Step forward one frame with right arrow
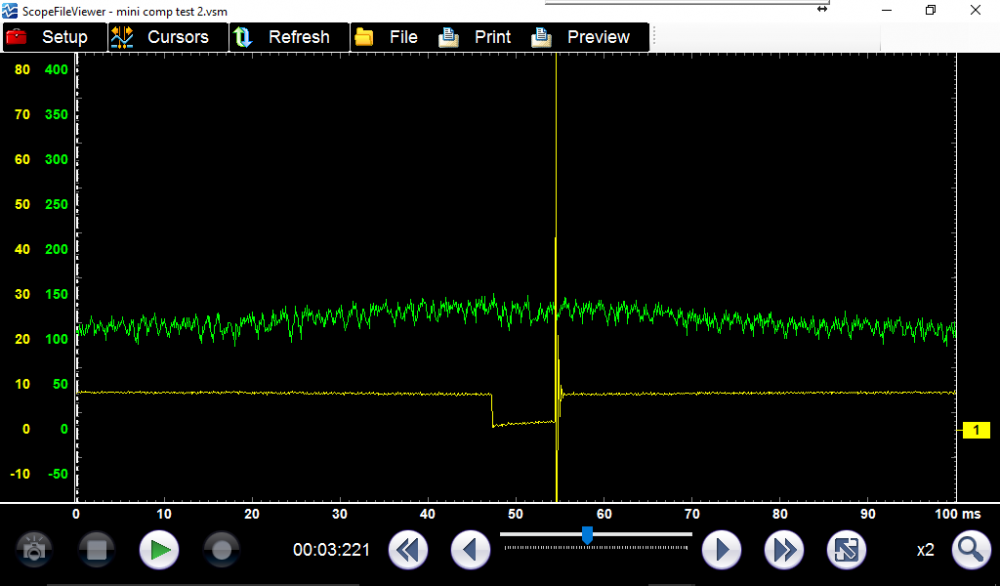The width and height of the screenshot is (1000, 586). point(721,550)
